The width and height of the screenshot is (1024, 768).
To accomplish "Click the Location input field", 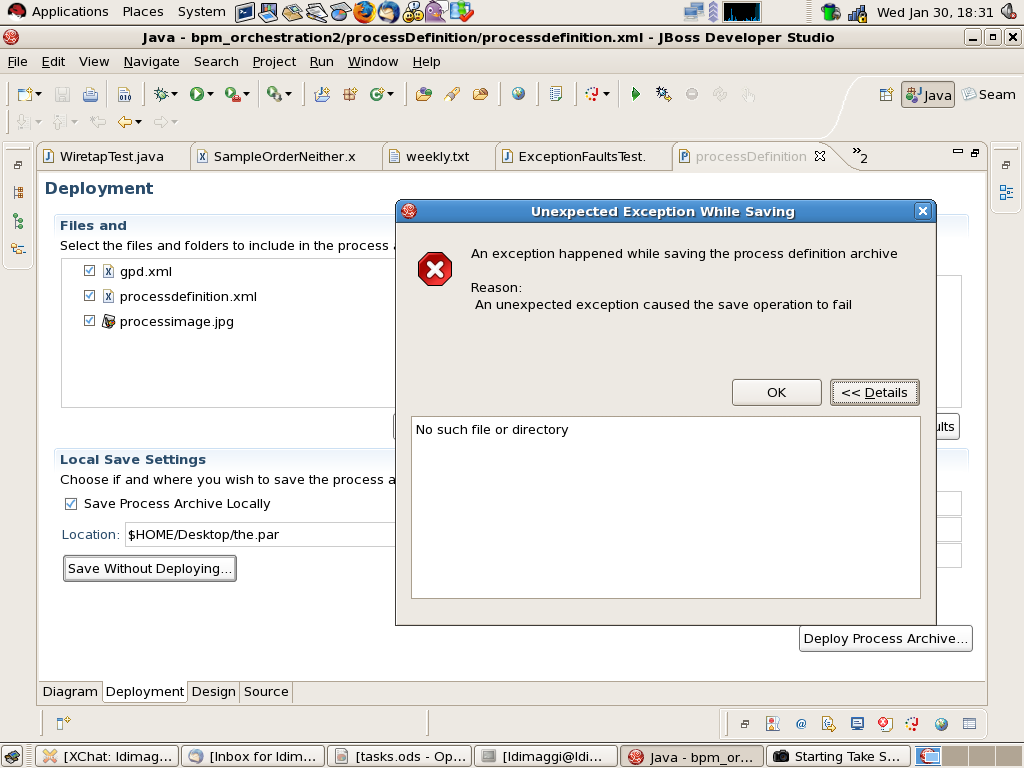I will [260, 535].
